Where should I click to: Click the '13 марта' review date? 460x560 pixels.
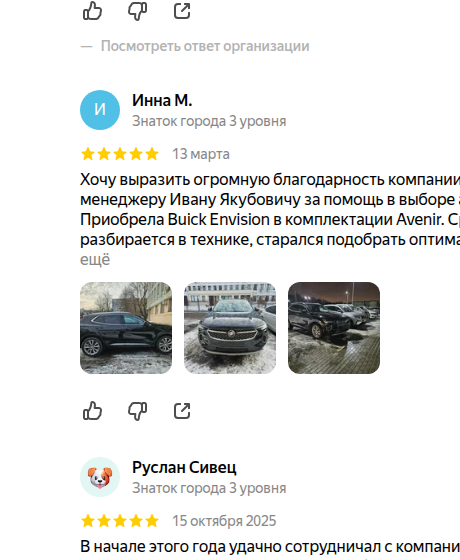[201, 154]
